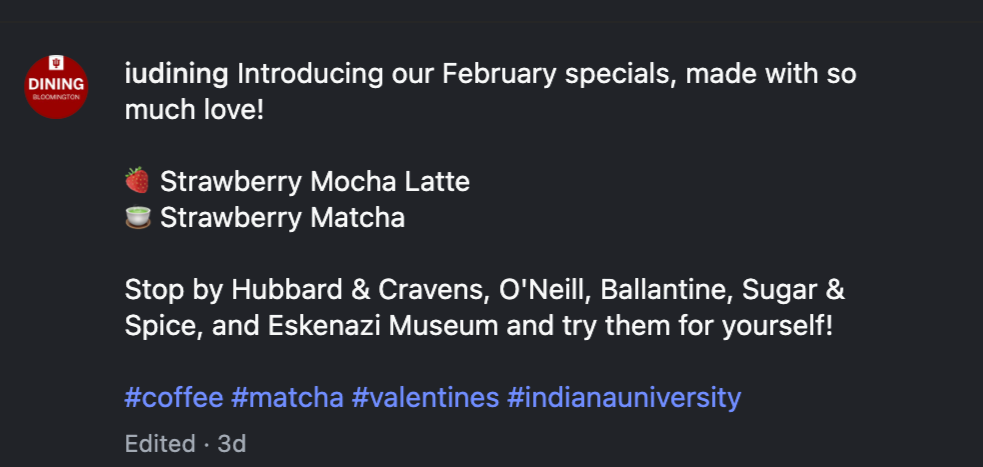
Task: Click the word Ballantine
Action: point(668,290)
